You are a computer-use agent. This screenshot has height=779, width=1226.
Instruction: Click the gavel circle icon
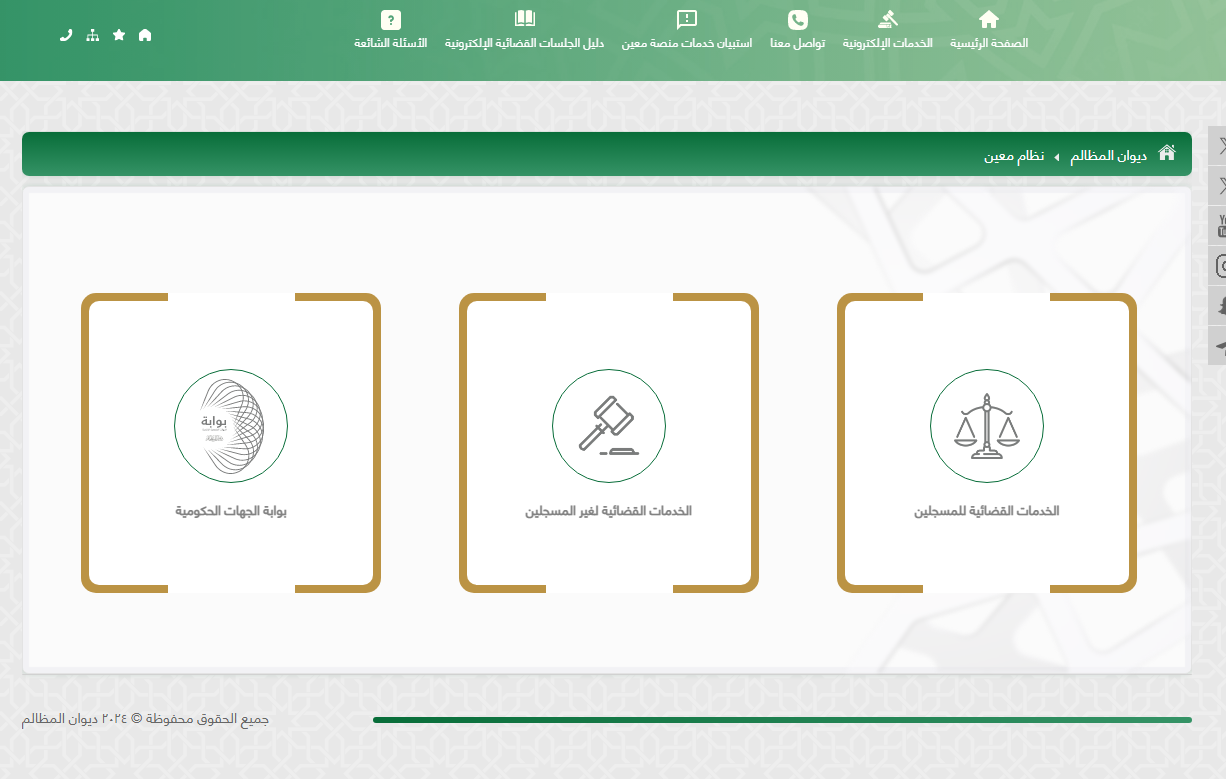tap(608, 426)
